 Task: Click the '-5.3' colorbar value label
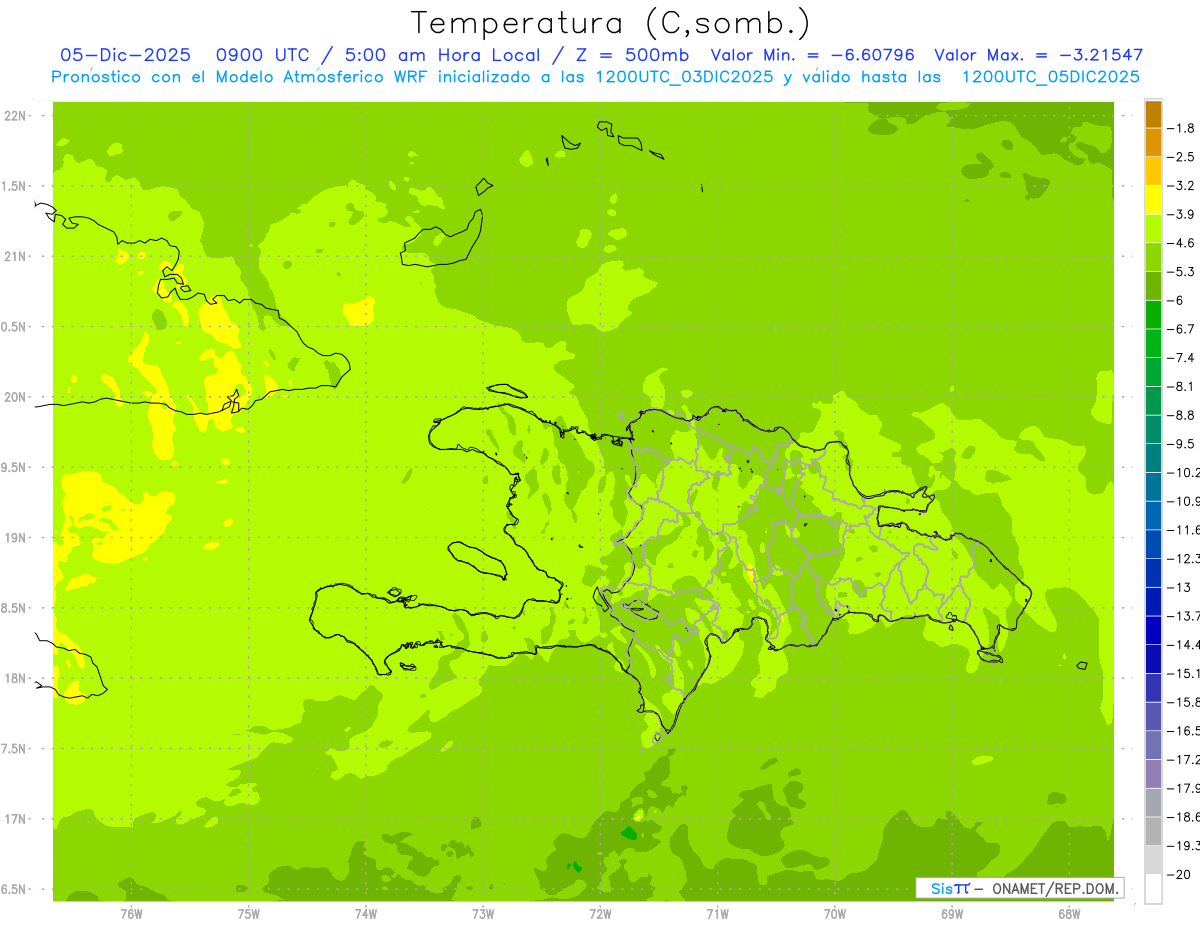(1182, 272)
